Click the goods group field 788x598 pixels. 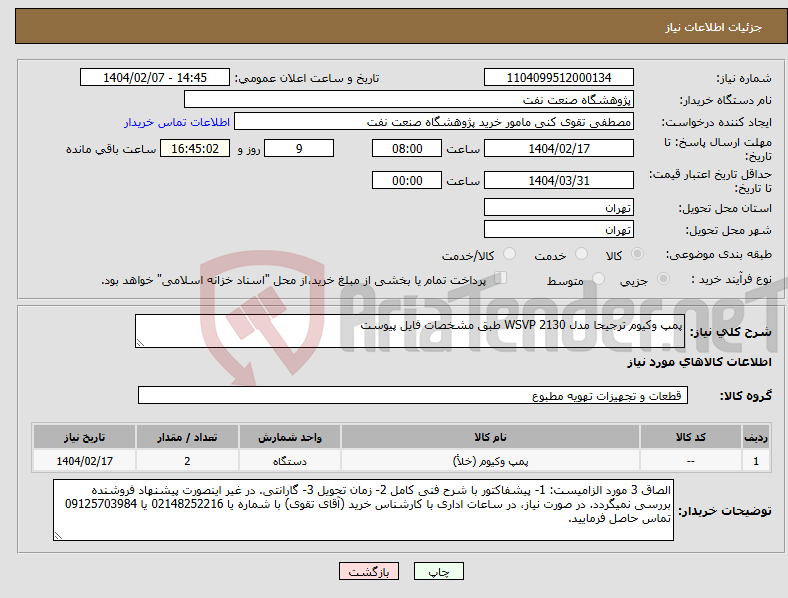413,395
